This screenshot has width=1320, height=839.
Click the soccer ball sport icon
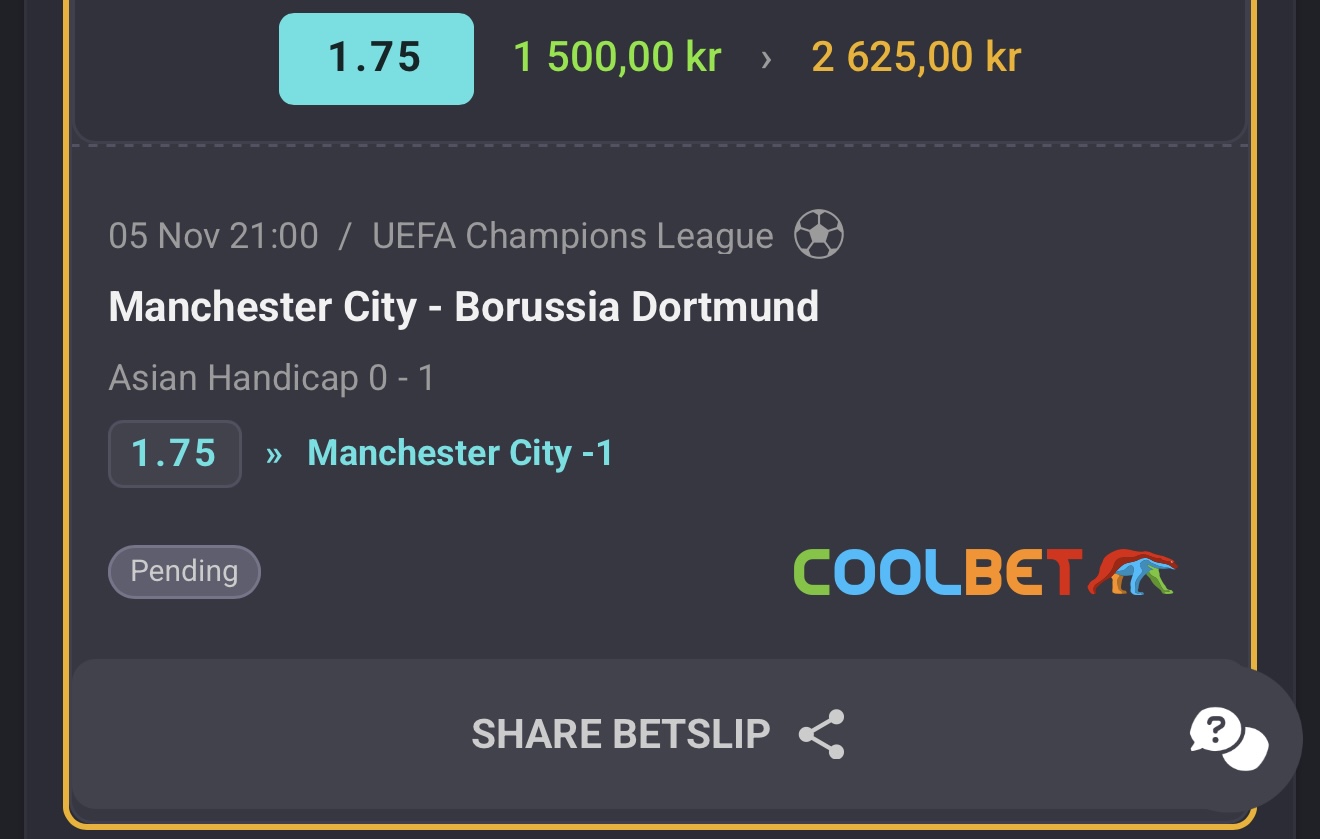[819, 235]
